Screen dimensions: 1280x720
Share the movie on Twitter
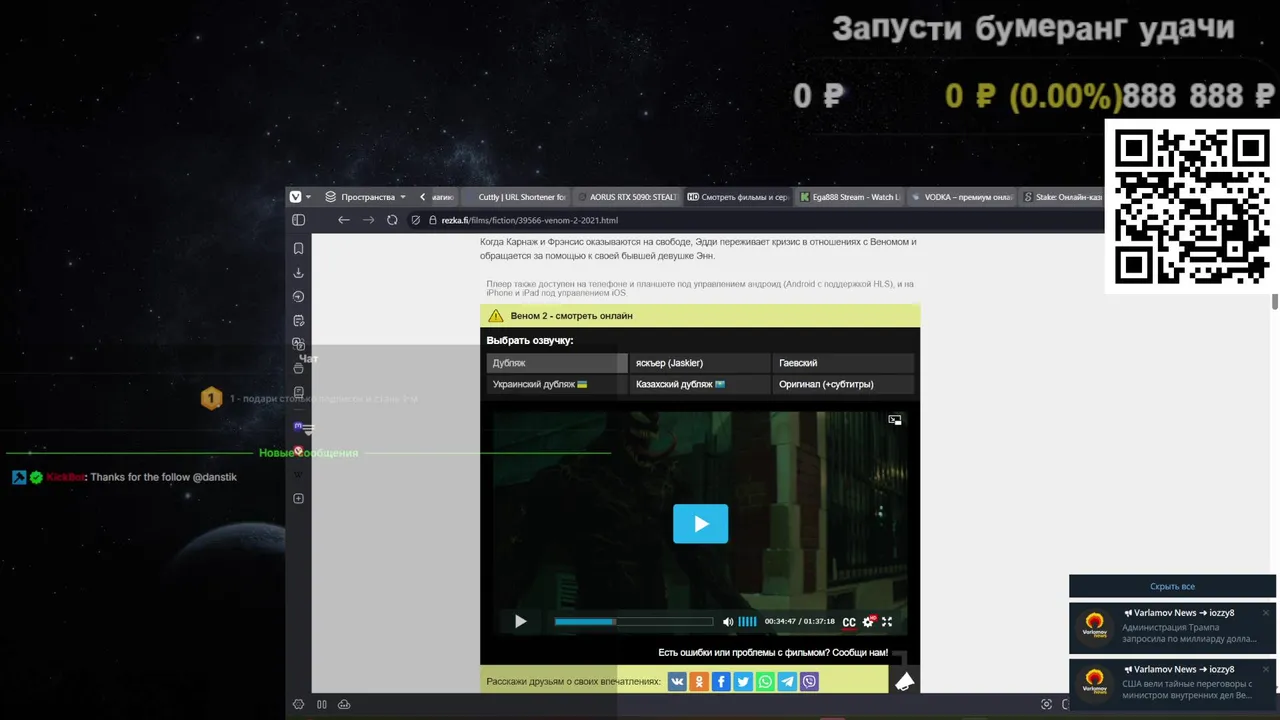[x=743, y=682]
